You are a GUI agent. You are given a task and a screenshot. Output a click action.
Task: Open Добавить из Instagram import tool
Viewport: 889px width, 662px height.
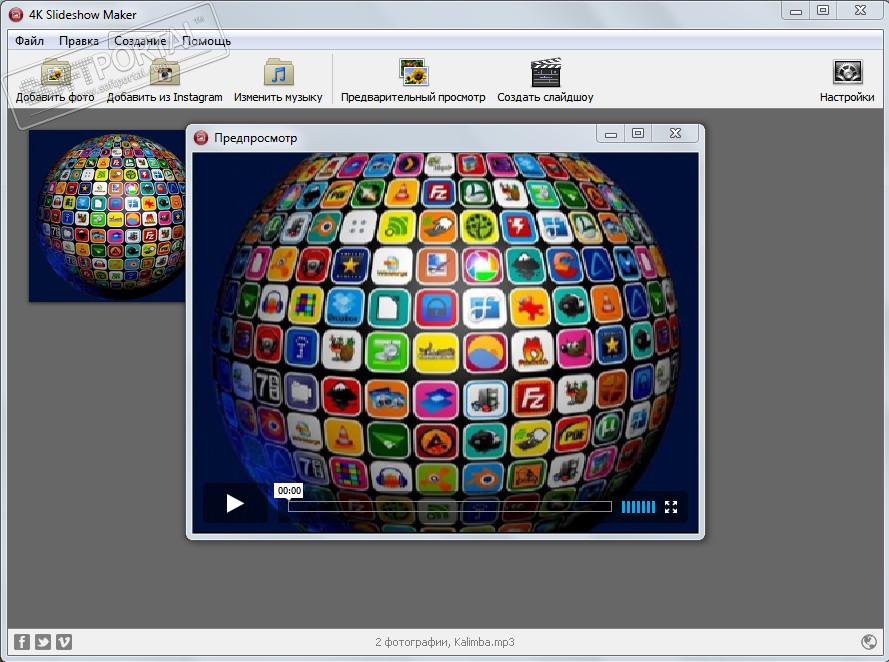165,74
